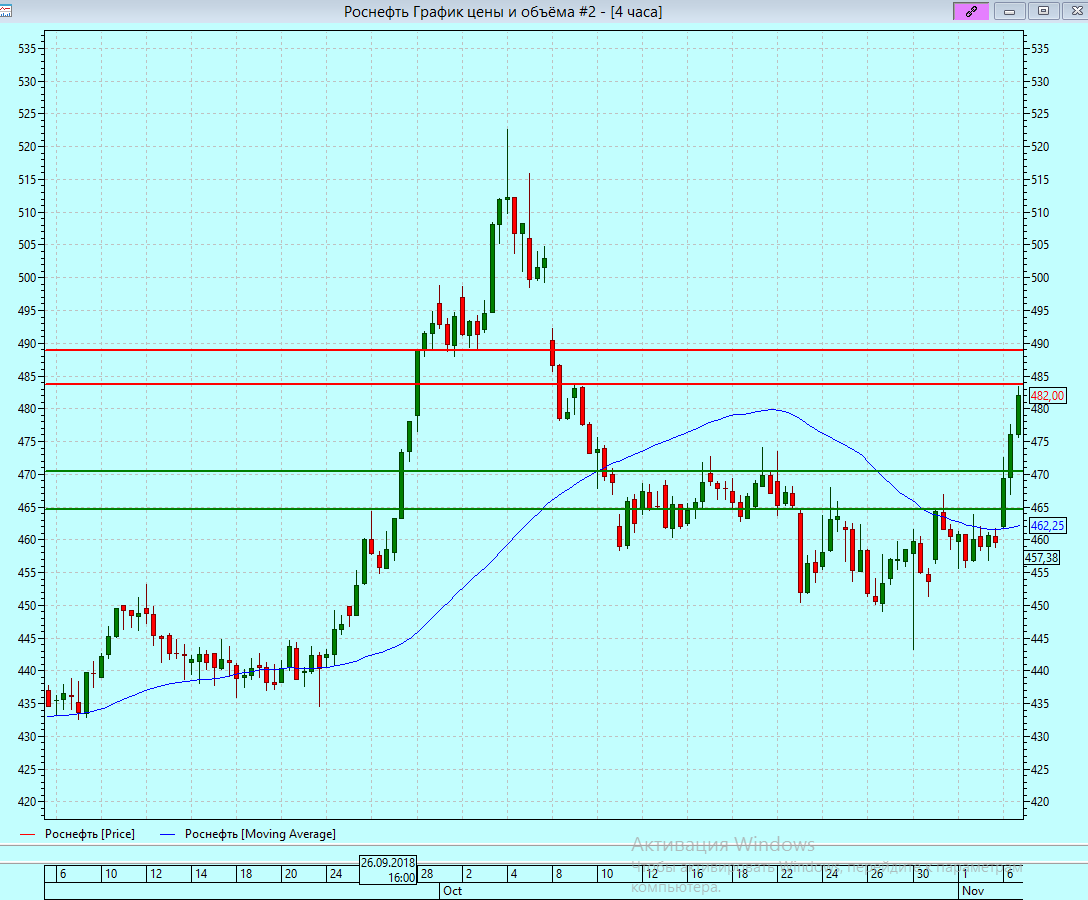1088x900 pixels.
Task: Click the blue moving average curve peak
Action: (x=772, y=409)
